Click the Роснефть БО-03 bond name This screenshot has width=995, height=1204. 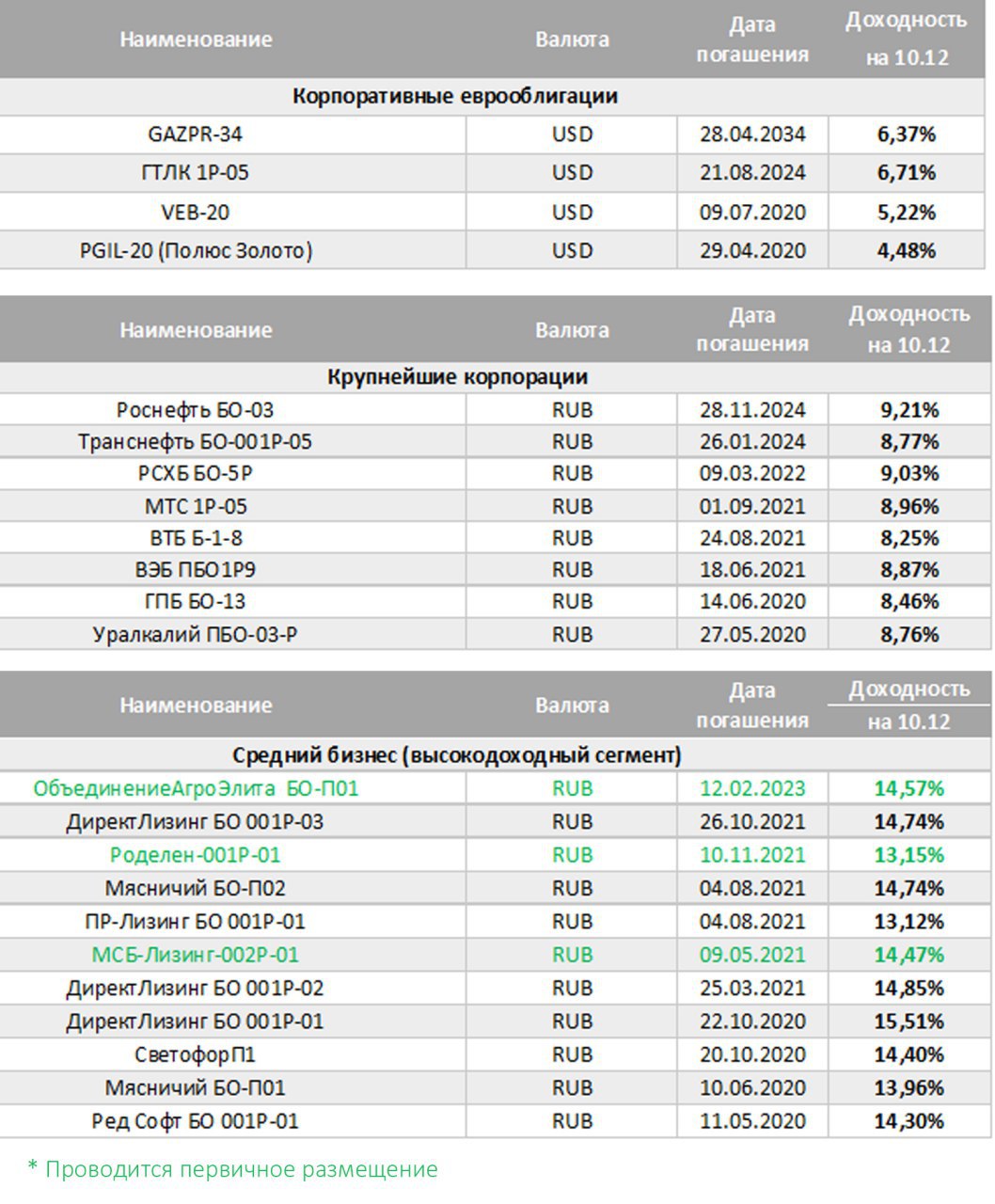pyautogui.click(x=196, y=410)
